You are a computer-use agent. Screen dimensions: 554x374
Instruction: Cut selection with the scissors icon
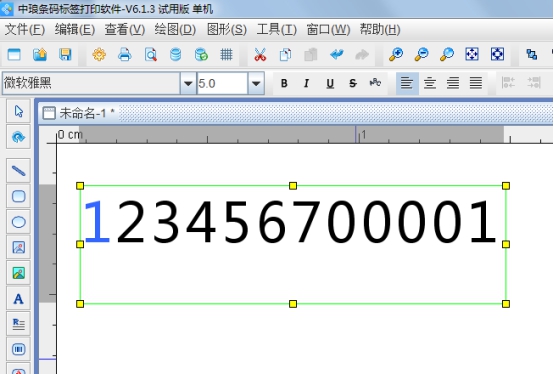click(260, 55)
